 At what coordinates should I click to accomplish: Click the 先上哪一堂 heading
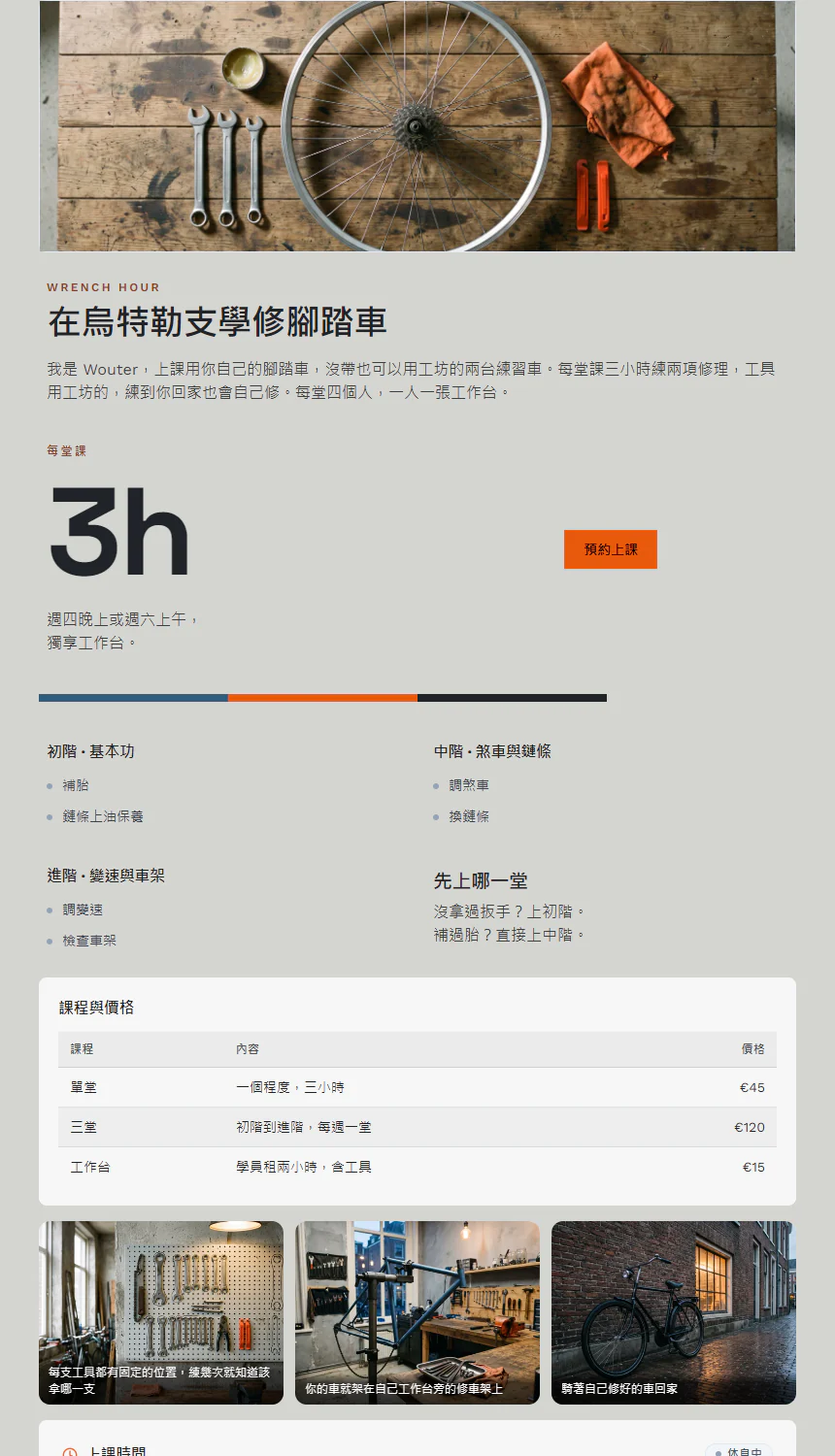pyautogui.click(x=481, y=881)
